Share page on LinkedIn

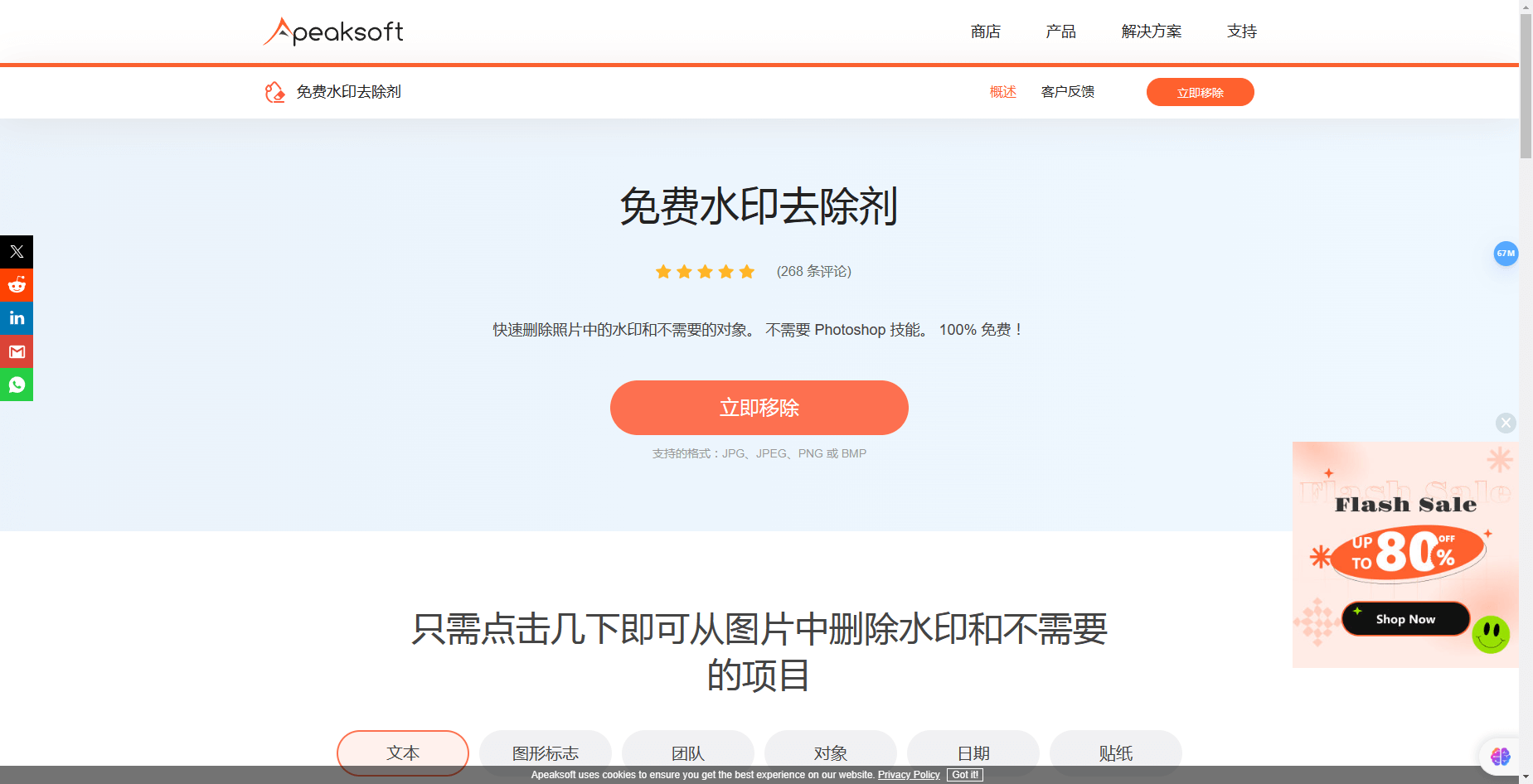point(17,318)
